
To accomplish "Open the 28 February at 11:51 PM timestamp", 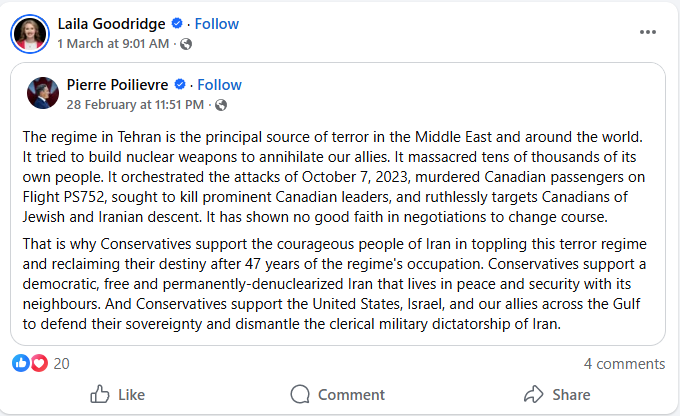I will pyautogui.click(x=135, y=105).
